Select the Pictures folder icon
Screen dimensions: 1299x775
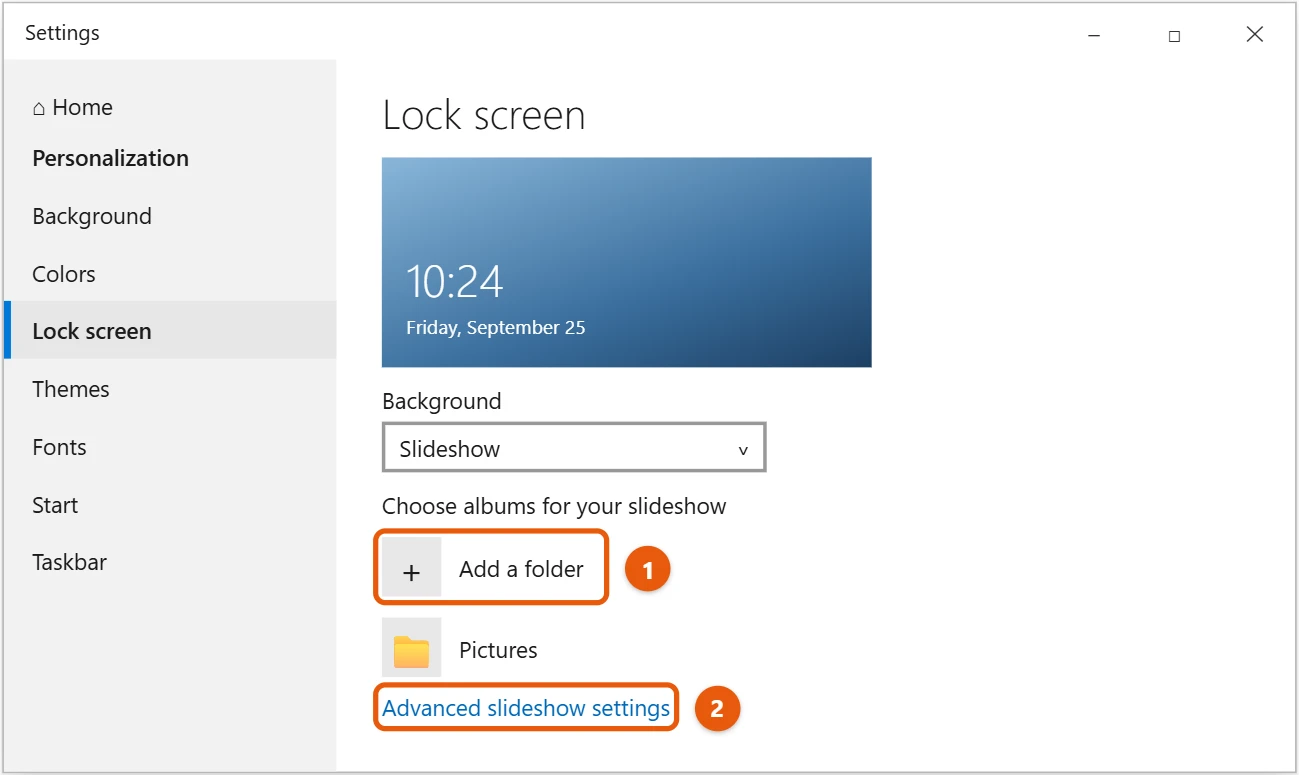point(411,649)
